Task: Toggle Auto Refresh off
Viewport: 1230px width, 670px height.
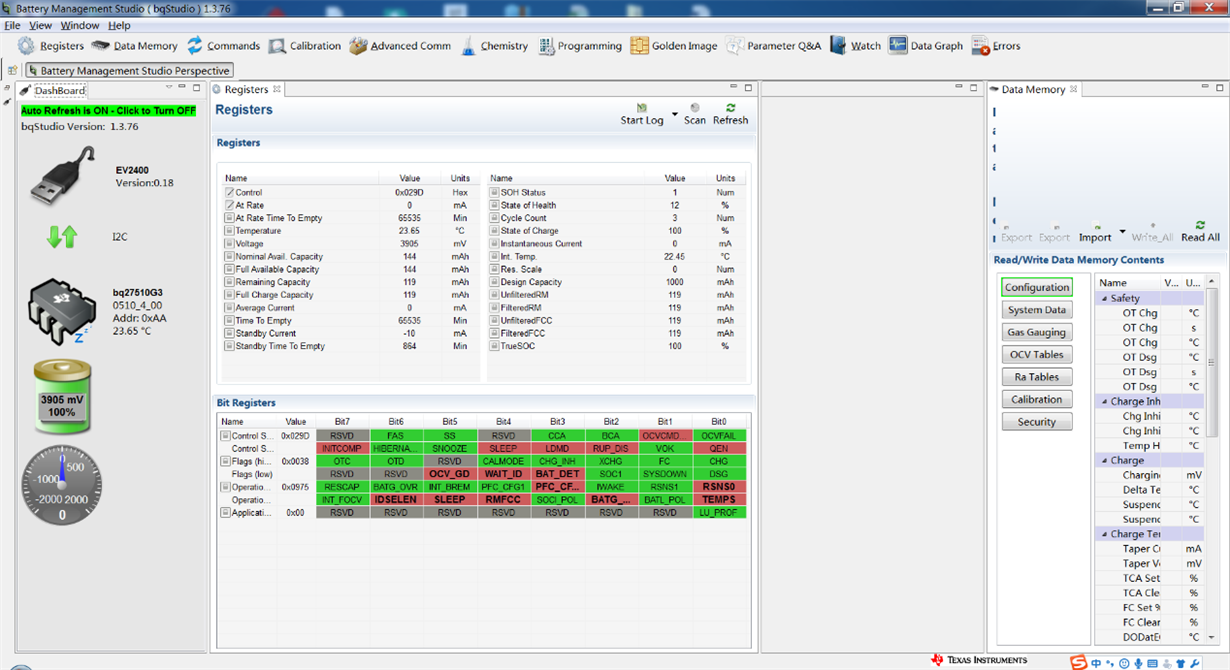Action: point(108,111)
